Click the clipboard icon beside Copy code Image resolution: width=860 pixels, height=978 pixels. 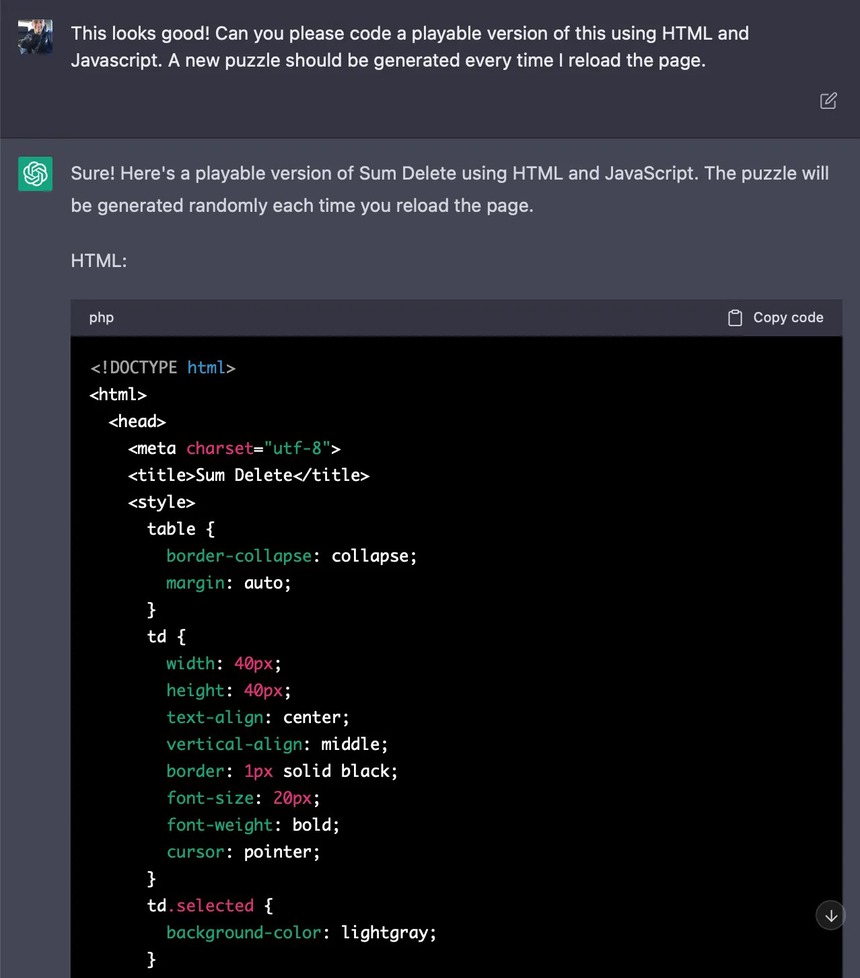[735, 318]
